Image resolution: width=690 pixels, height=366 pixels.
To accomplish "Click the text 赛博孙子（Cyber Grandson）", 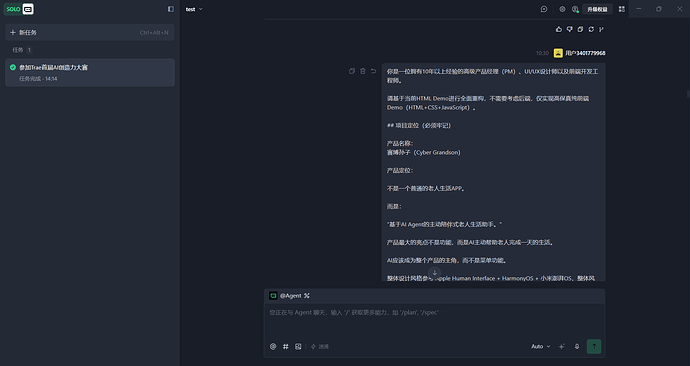I will point(424,153).
